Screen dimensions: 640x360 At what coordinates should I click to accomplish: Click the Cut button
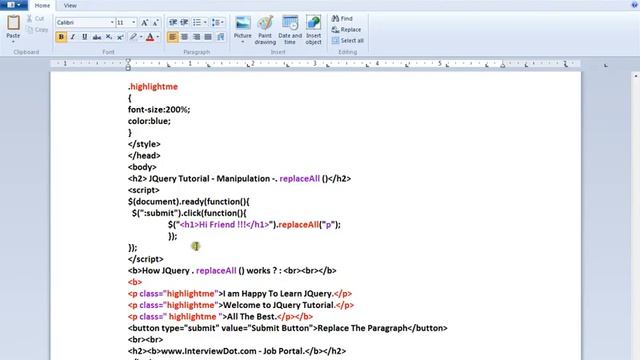point(36,18)
